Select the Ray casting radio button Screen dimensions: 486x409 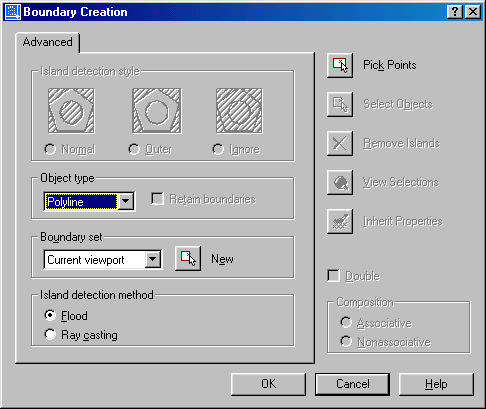50,334
